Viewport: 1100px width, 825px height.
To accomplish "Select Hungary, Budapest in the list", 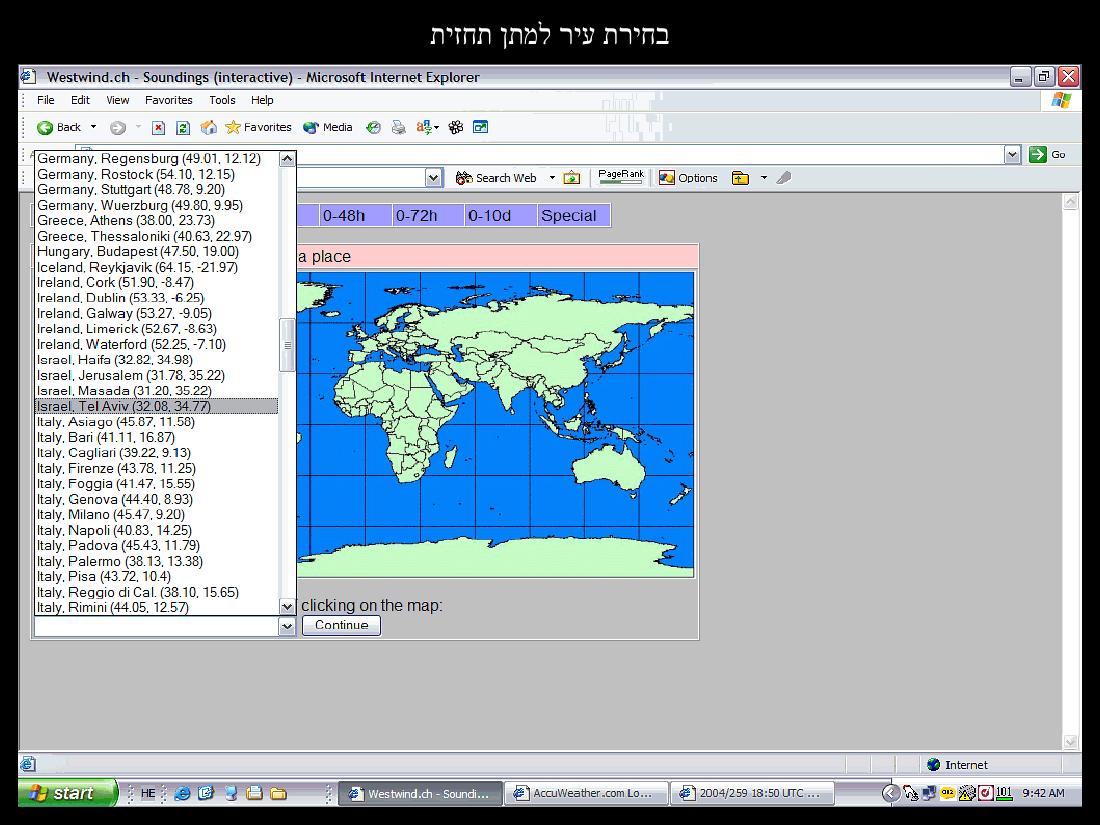I will [x=156, y=251].
